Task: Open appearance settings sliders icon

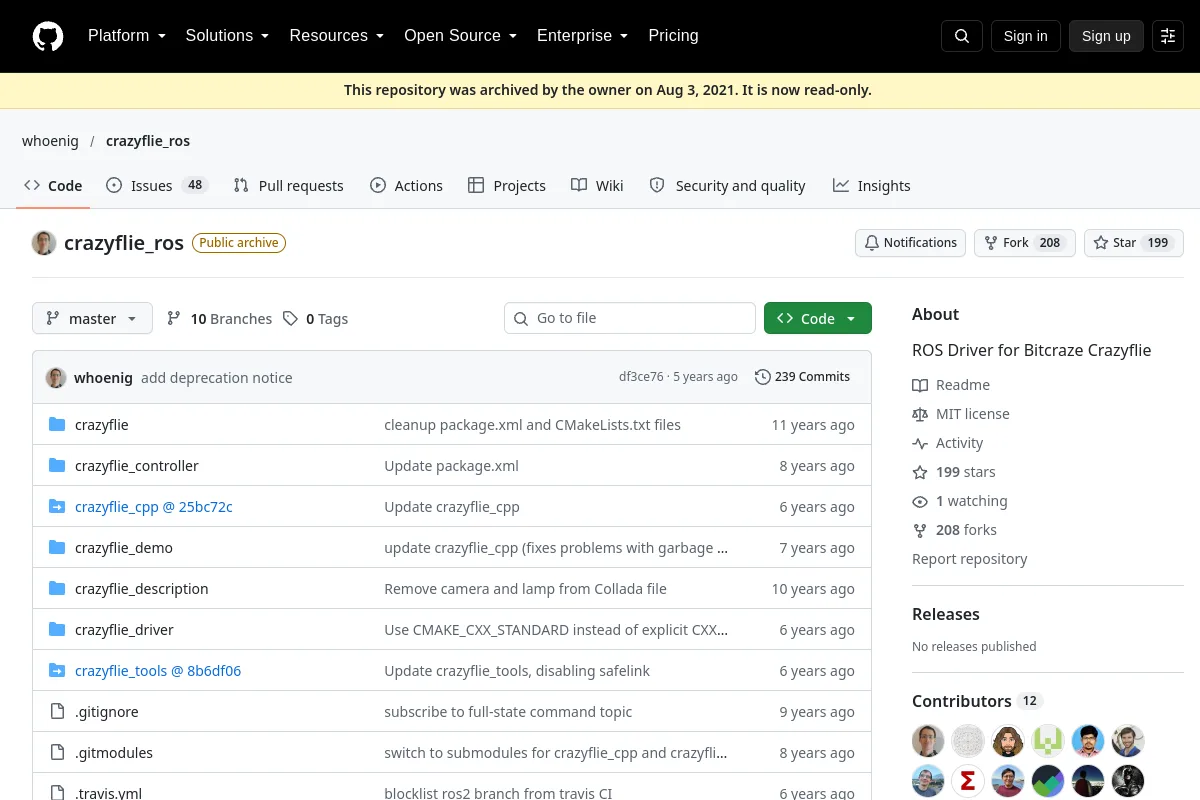Action: [1168, 36]
